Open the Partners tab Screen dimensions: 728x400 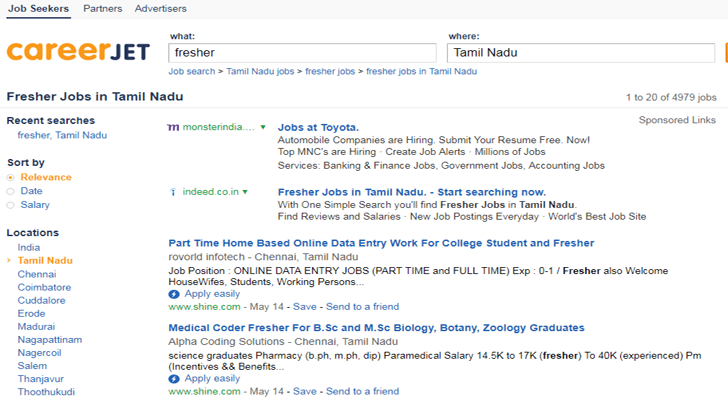click(103, 8)
